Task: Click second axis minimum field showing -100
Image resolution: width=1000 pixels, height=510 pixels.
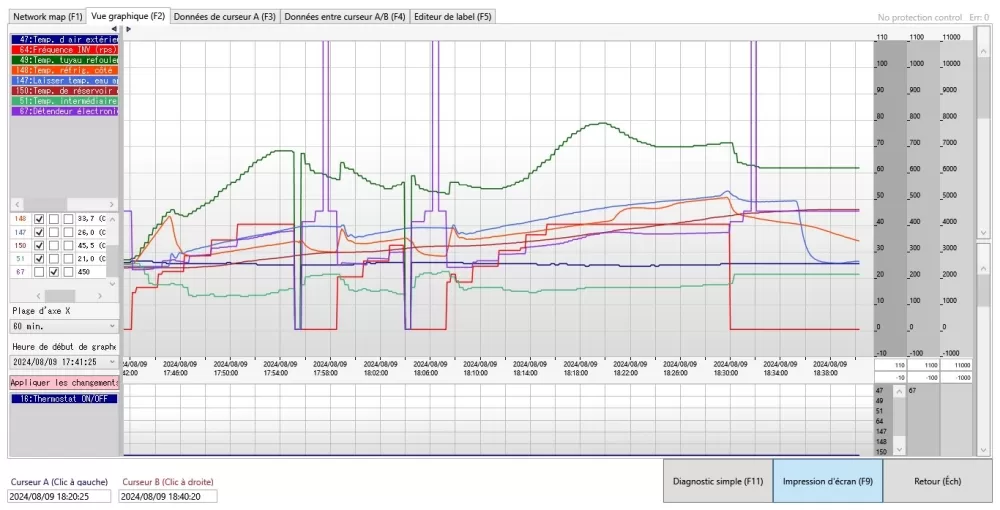Action: tap(923, 378)
